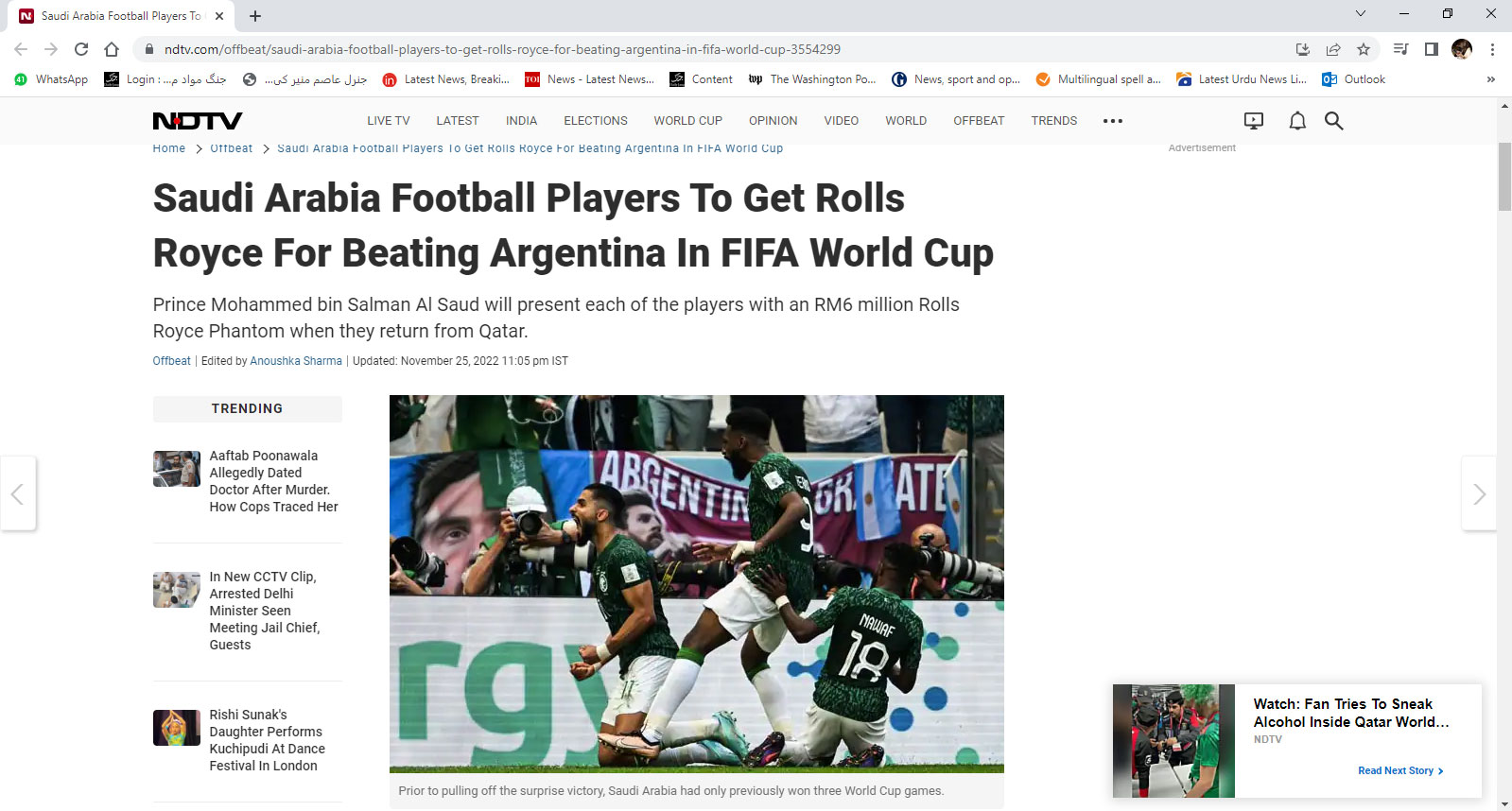1512x811 pixels.
Task: Reload the page with refresh icon
Action: (x=81, y=49)
